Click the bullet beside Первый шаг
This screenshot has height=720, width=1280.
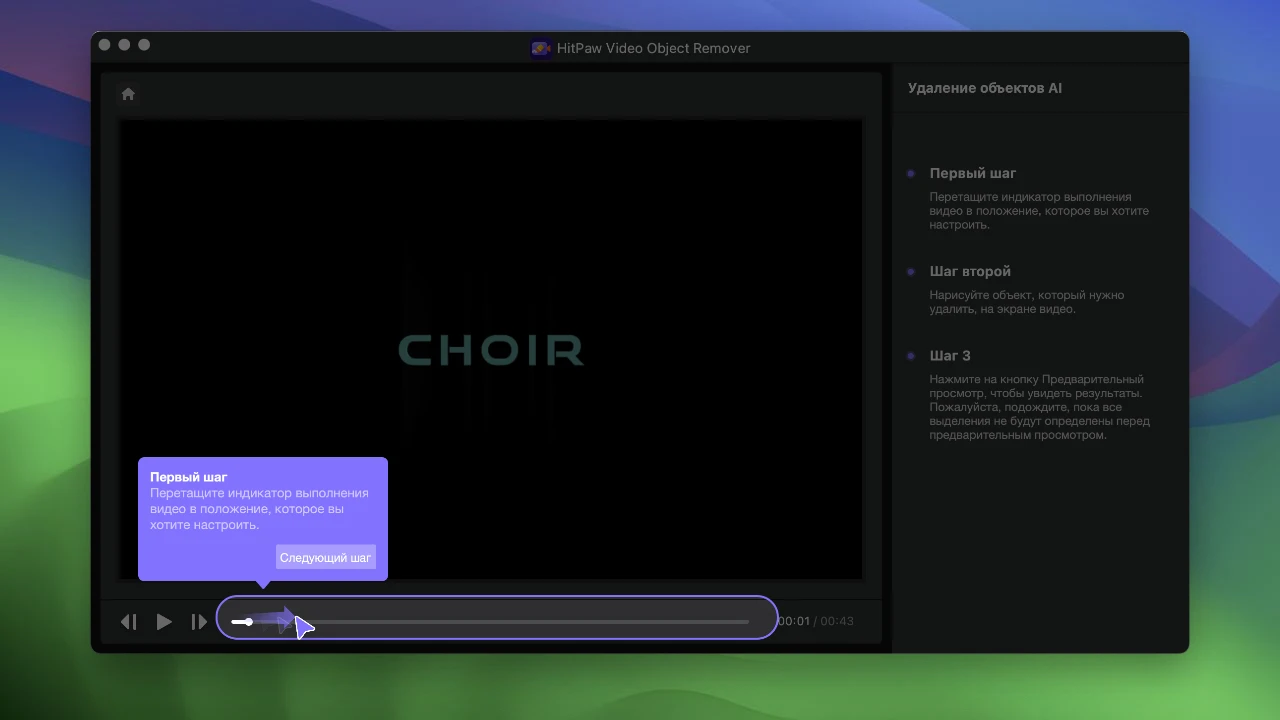click(x=911, y=173)
